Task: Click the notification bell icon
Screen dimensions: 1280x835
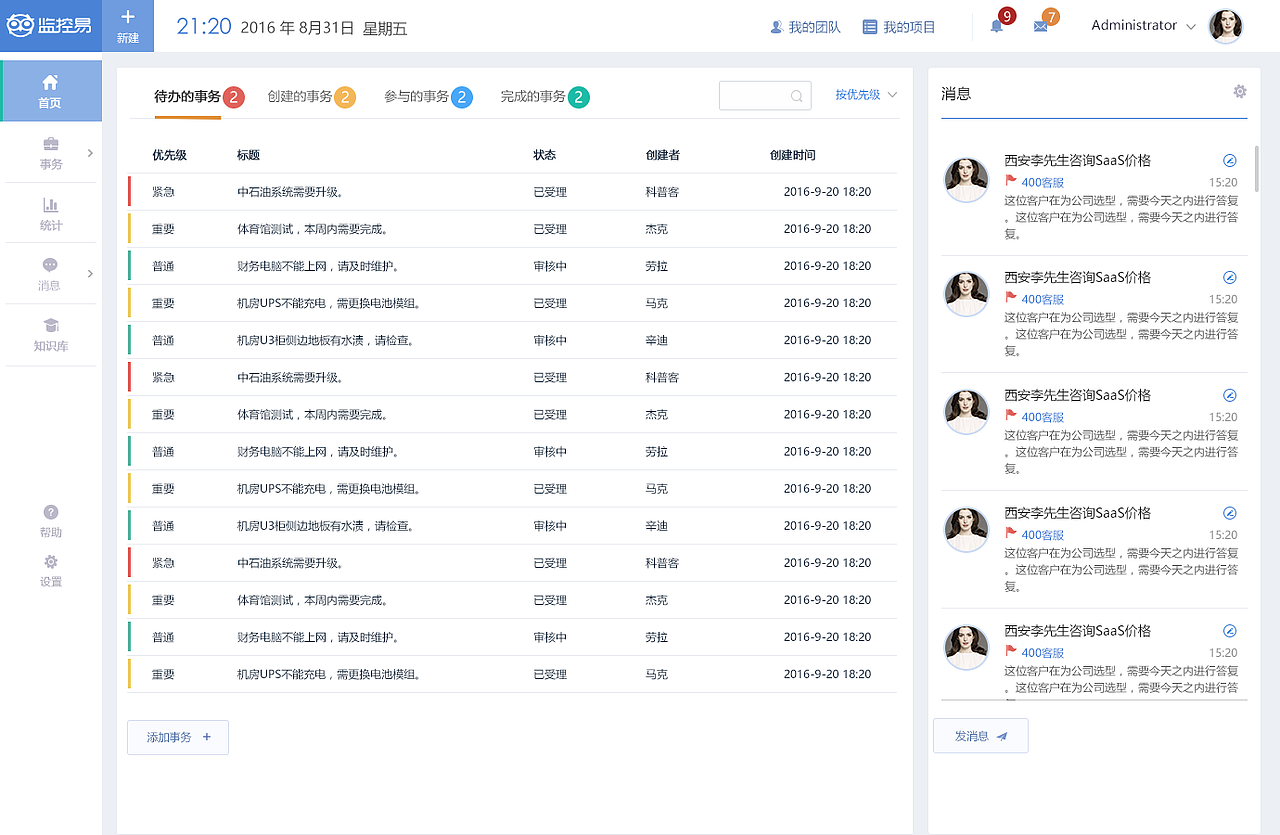Action: tap(997, 27)
